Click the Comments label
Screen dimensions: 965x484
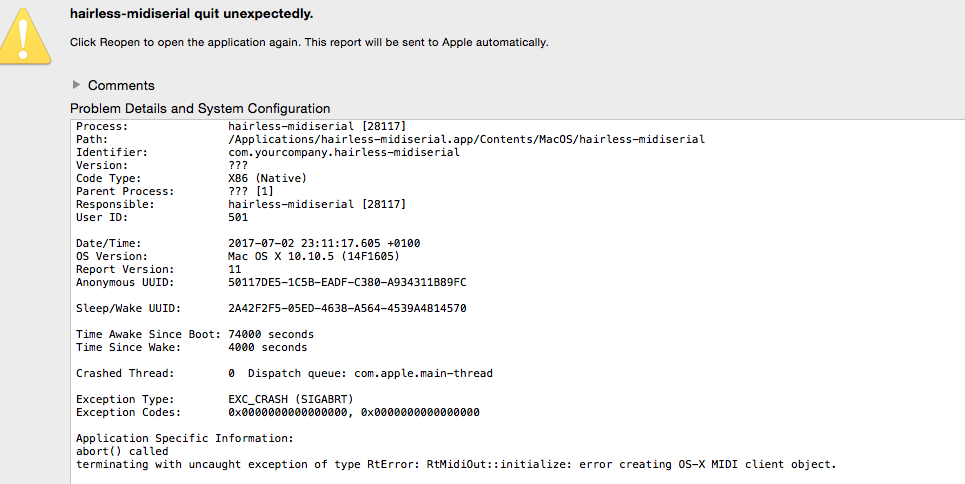tap(121, 85)
